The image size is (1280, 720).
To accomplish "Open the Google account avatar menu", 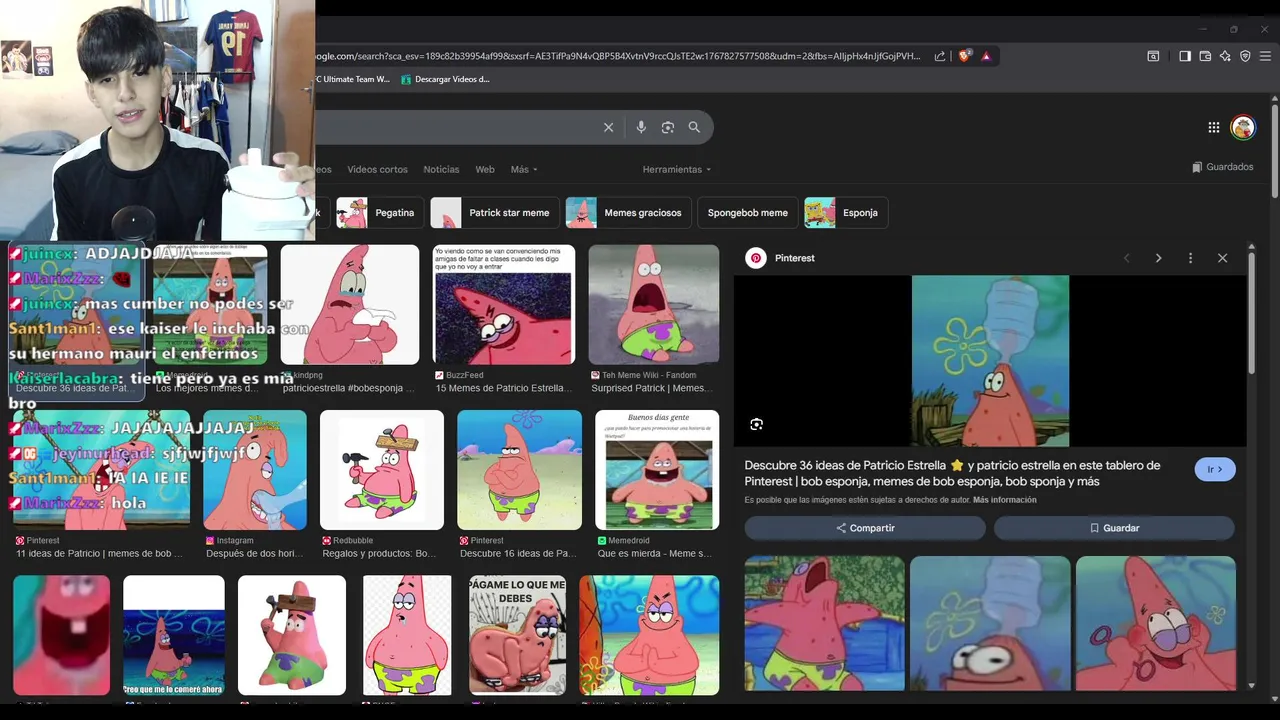I will click(1243, 127).
